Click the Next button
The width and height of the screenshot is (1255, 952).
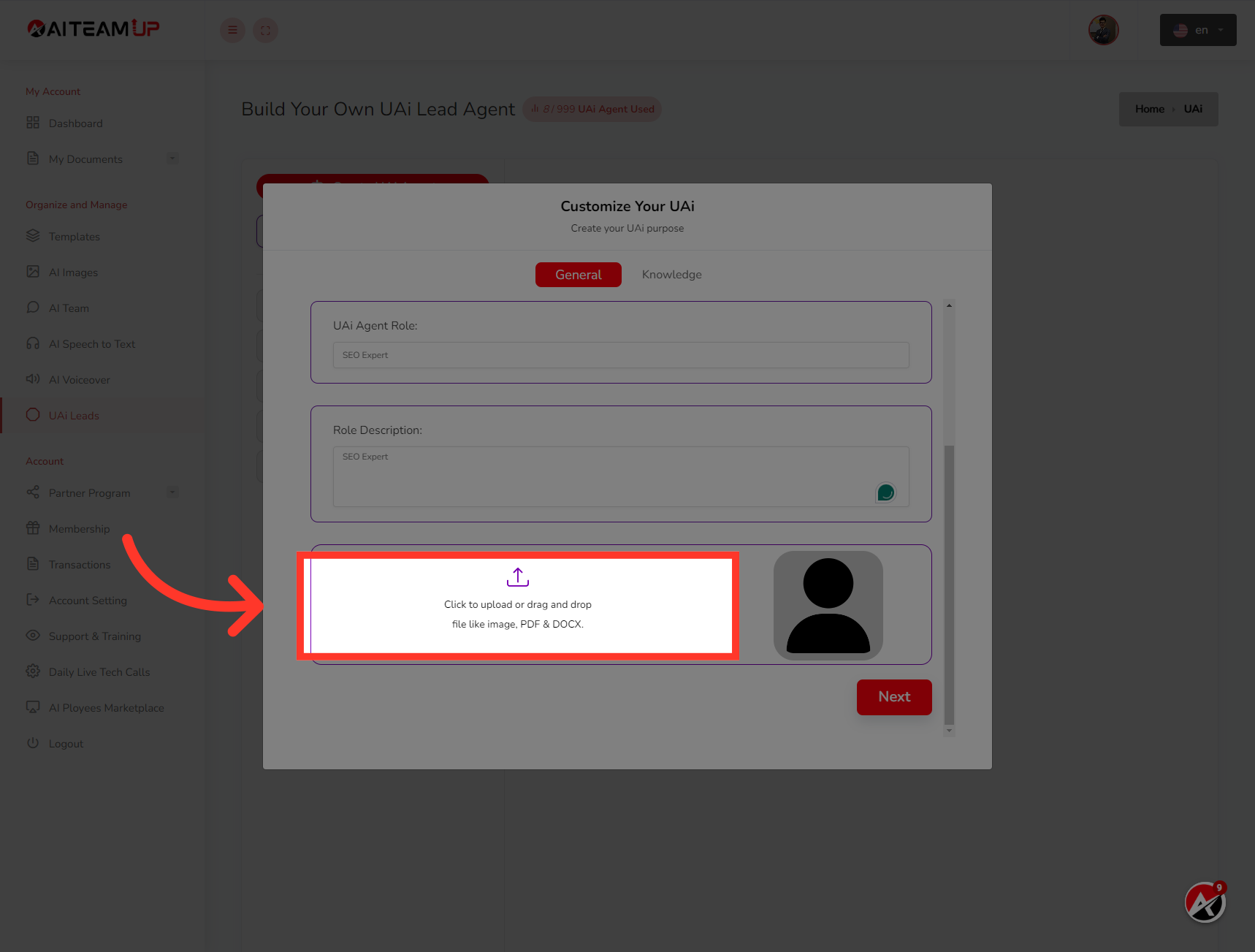[x=894, y=697]
